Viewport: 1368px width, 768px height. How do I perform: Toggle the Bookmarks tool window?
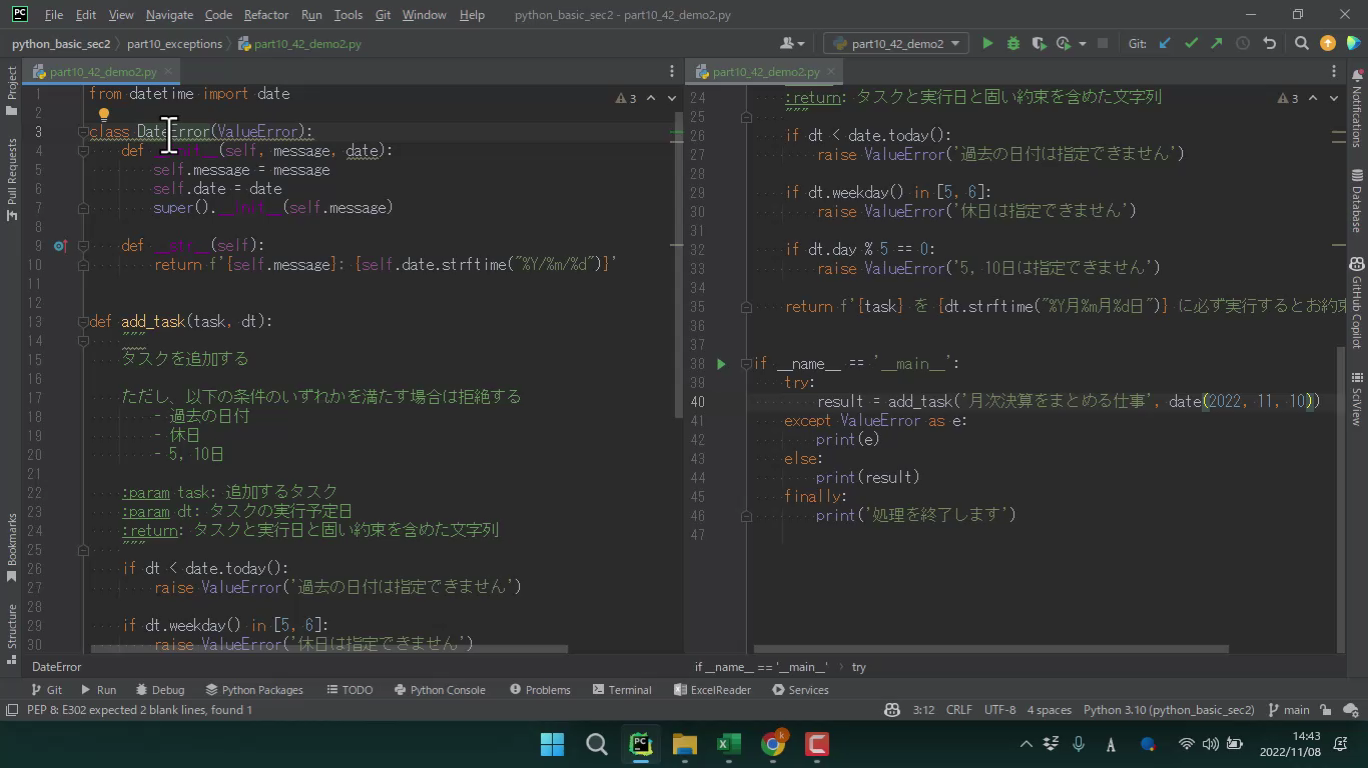click(x=12, y=547)
